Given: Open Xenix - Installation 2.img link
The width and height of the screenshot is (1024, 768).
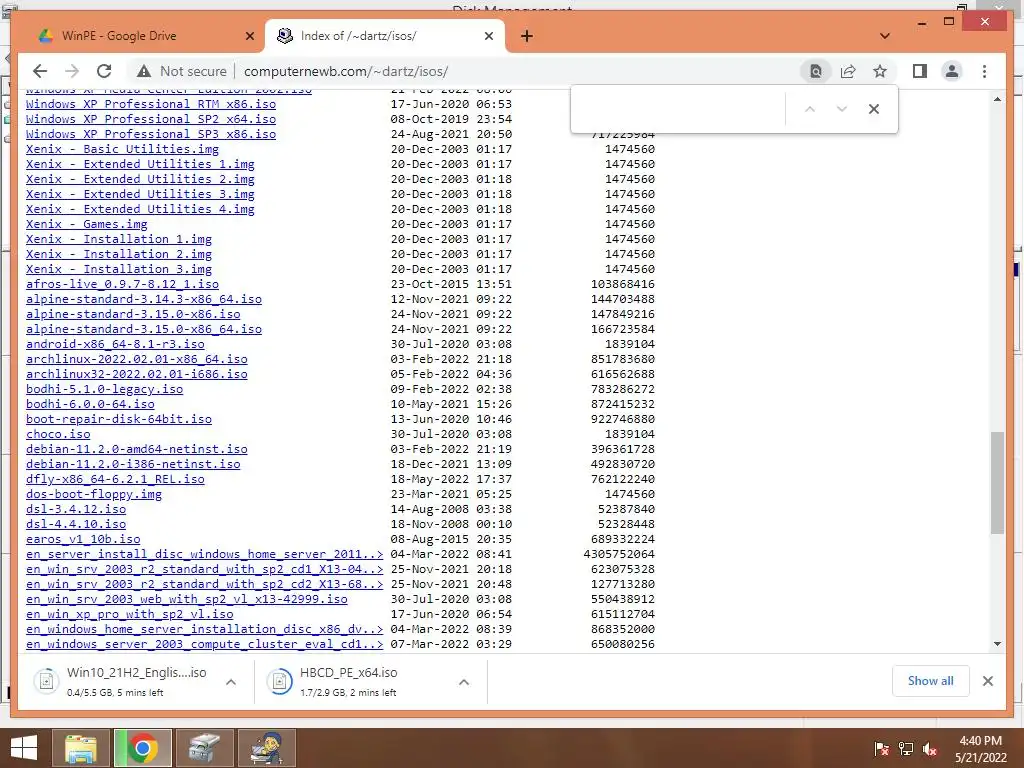Looking at the screenshot, I should pyautogui.click(x=119, y=254).
